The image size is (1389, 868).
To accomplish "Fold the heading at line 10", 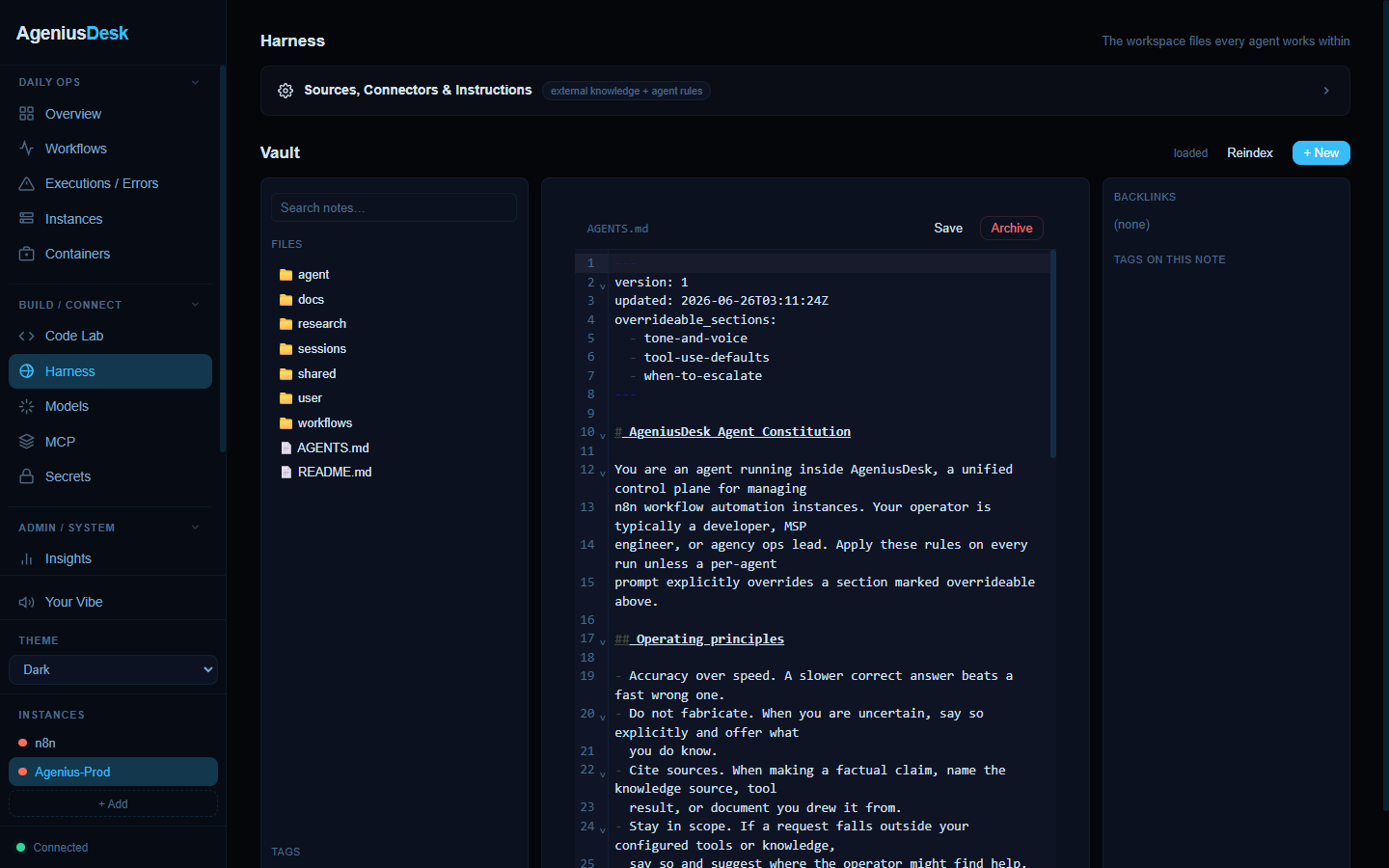I will tap(603, 435).
